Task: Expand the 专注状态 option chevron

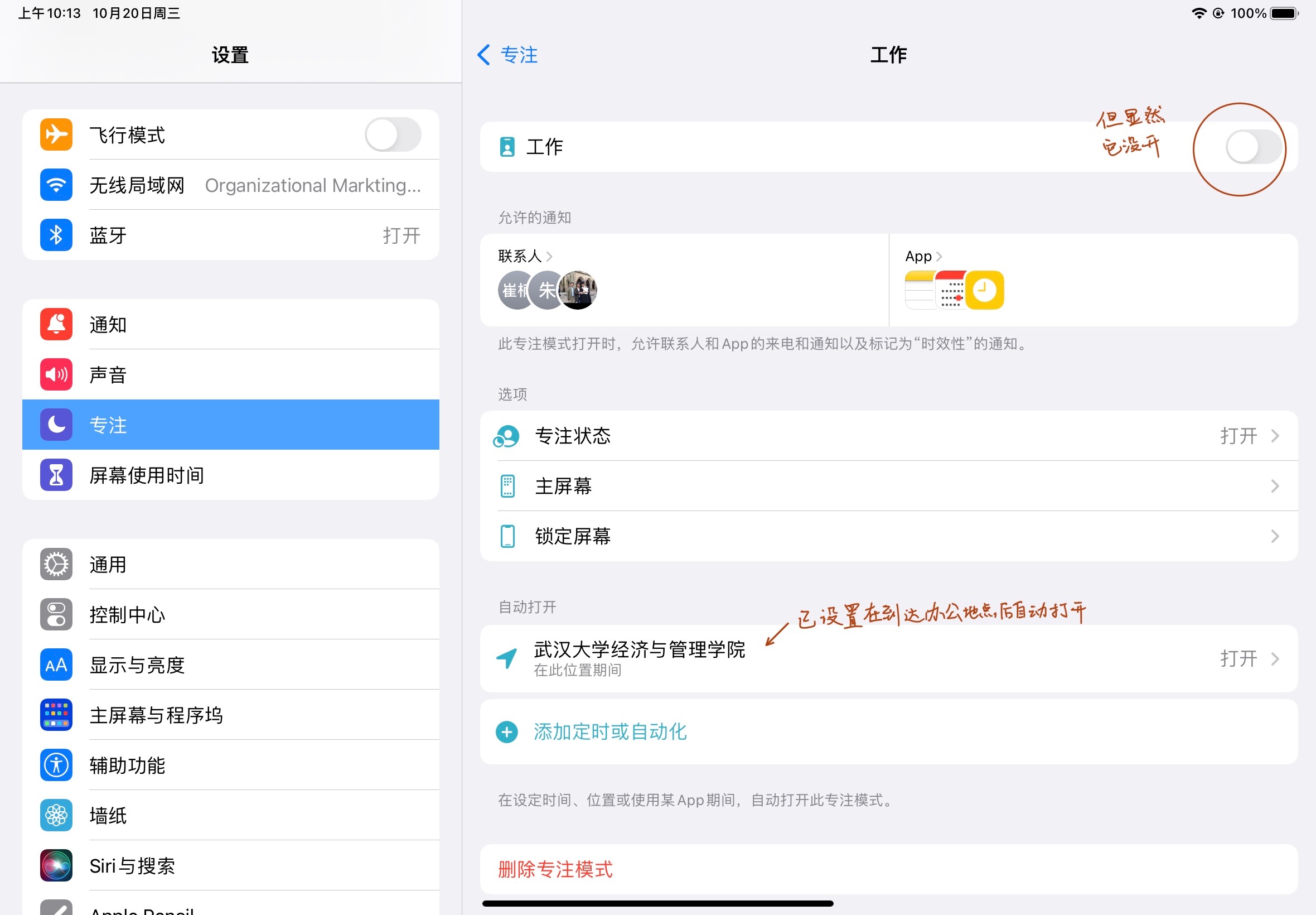Action: tap(1274, 436)
